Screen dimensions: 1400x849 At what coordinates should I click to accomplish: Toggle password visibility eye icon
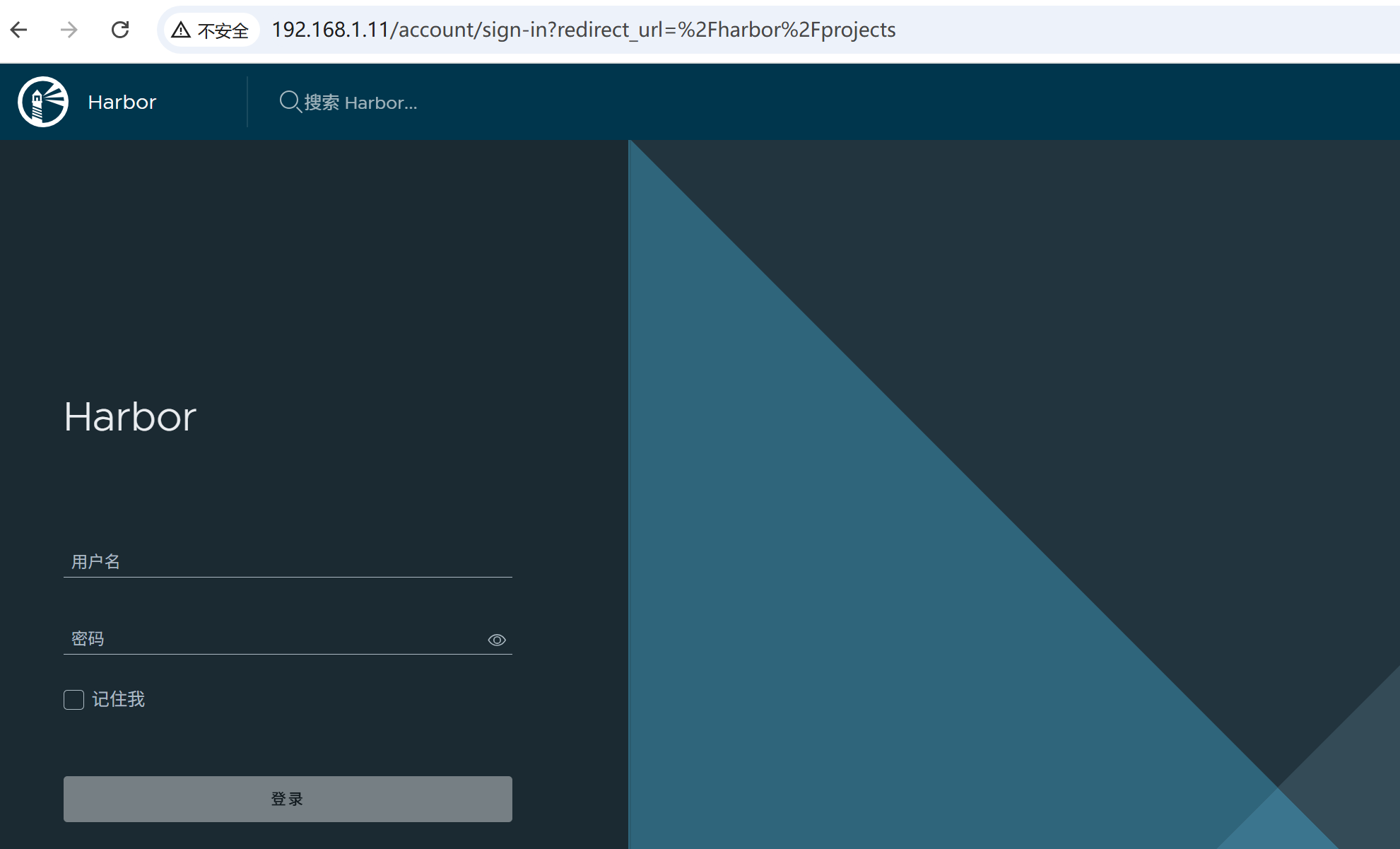[497, 640]
